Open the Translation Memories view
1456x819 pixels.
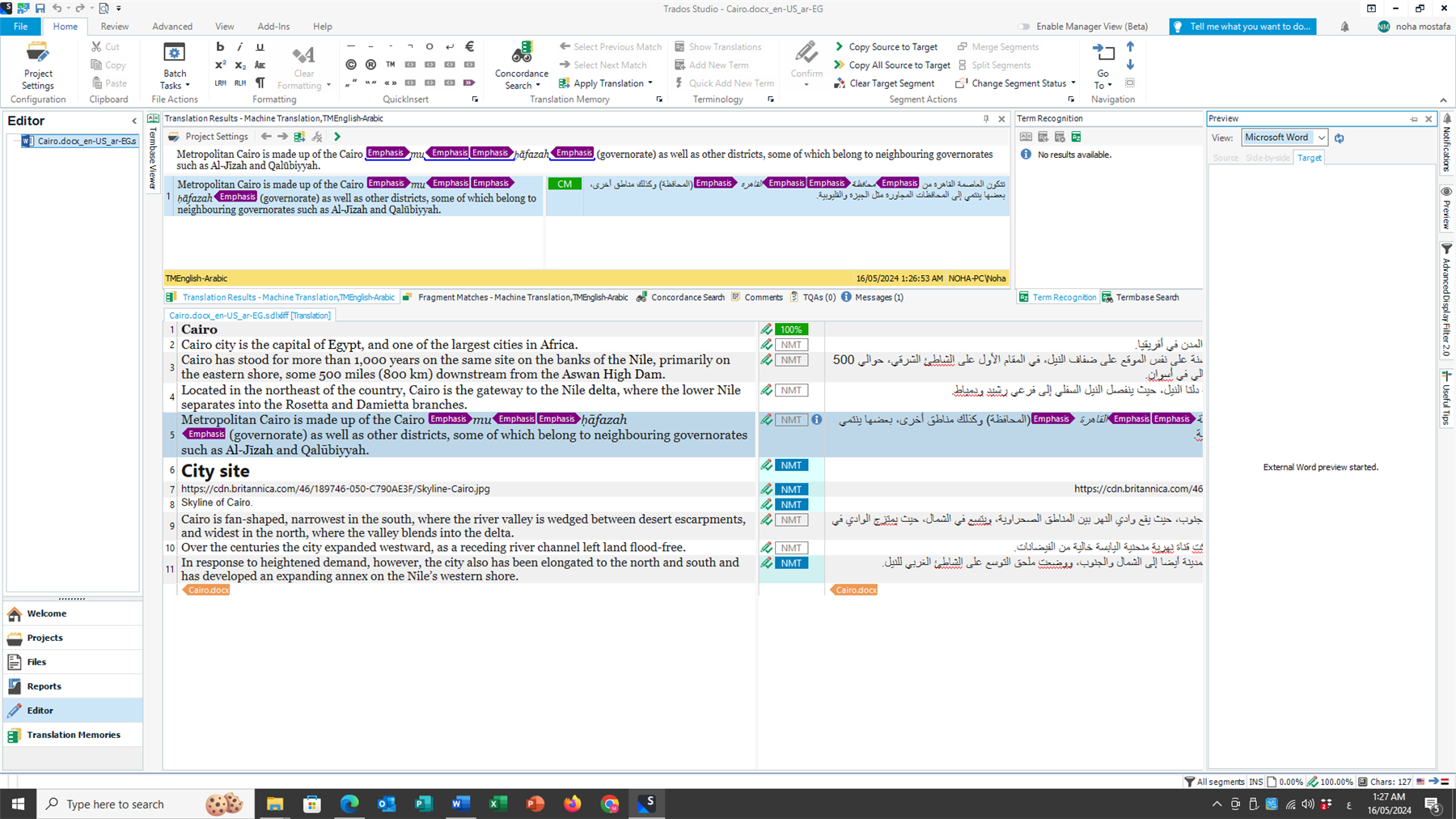(x=73, y=735)
